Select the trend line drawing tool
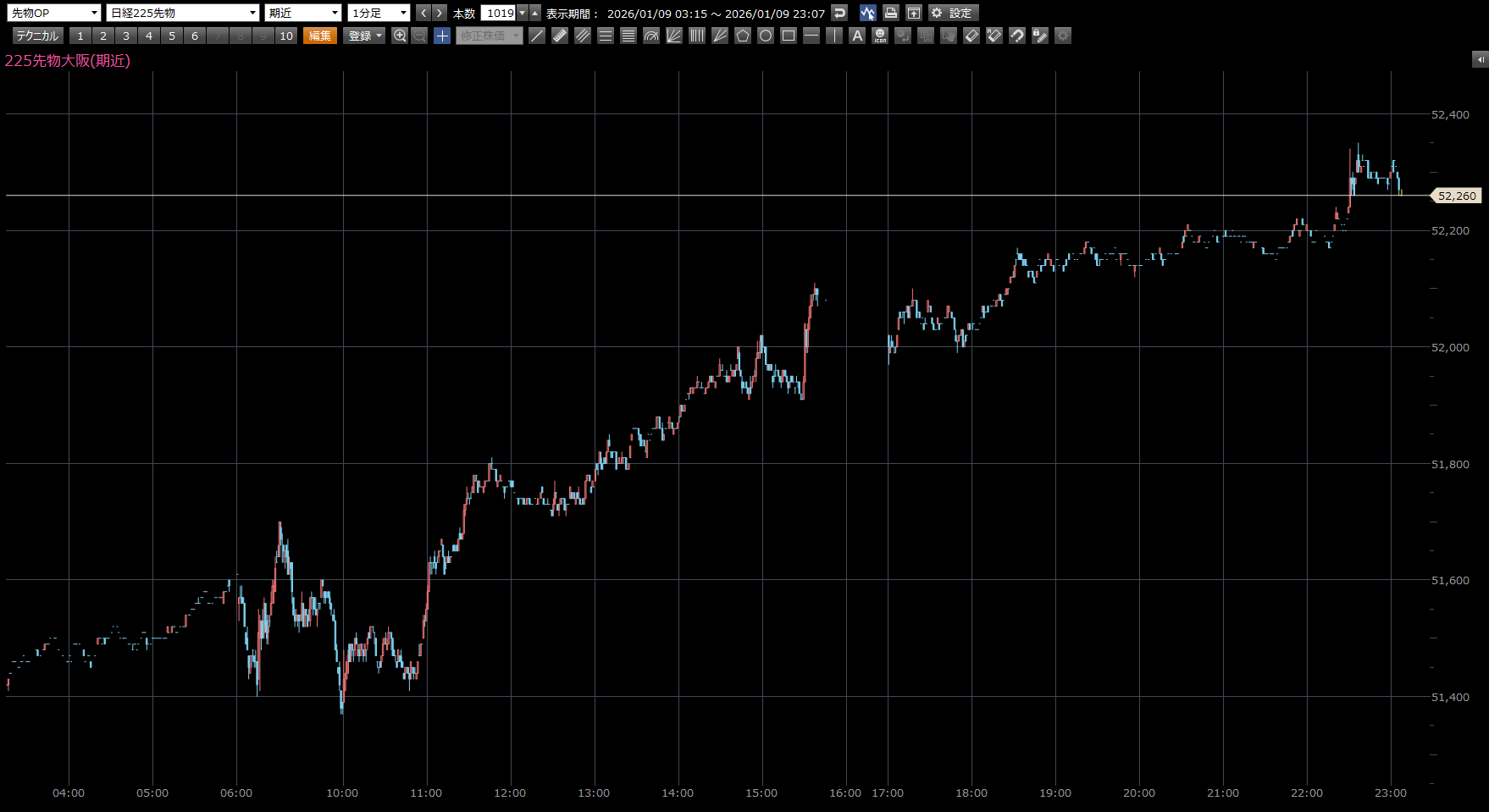 click(537, 36)
